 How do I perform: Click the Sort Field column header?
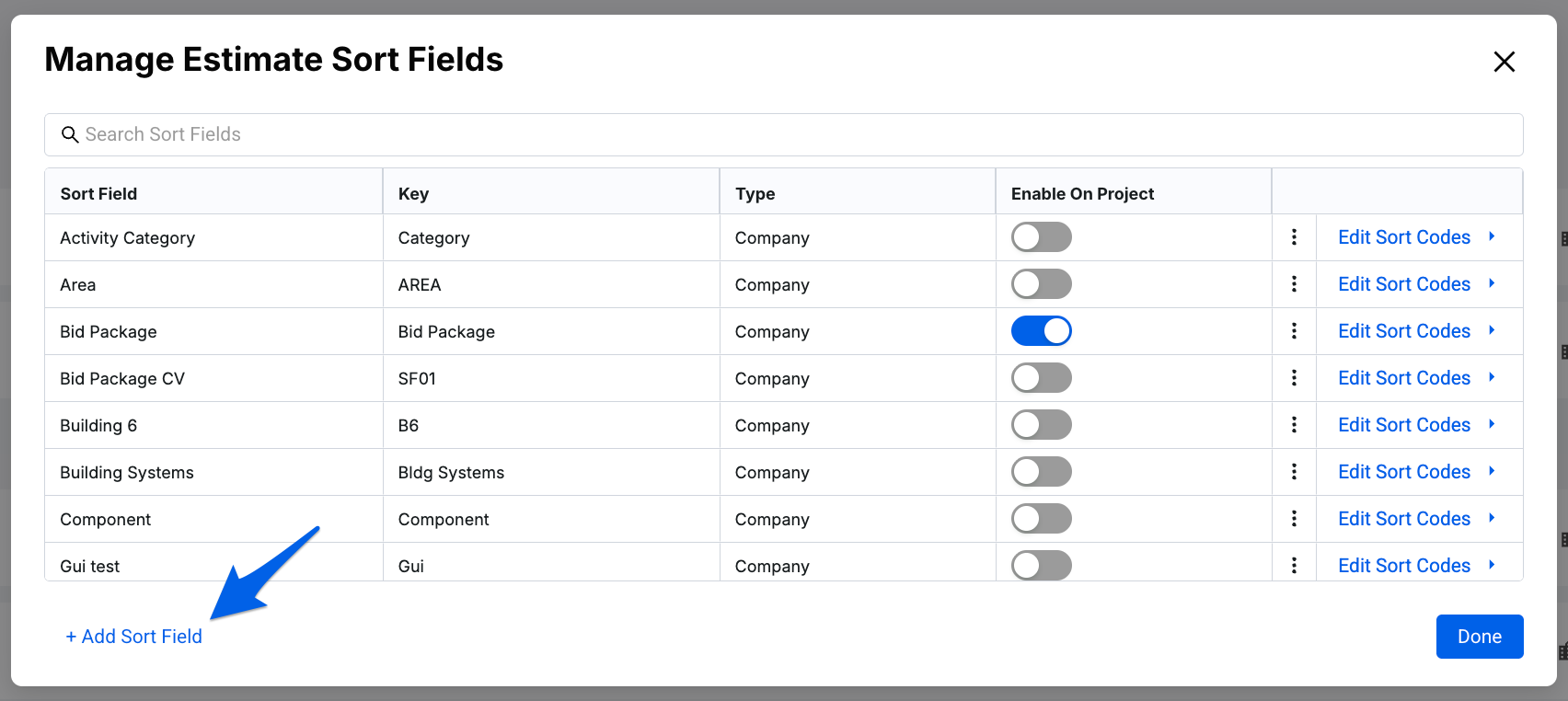[98, 194]
